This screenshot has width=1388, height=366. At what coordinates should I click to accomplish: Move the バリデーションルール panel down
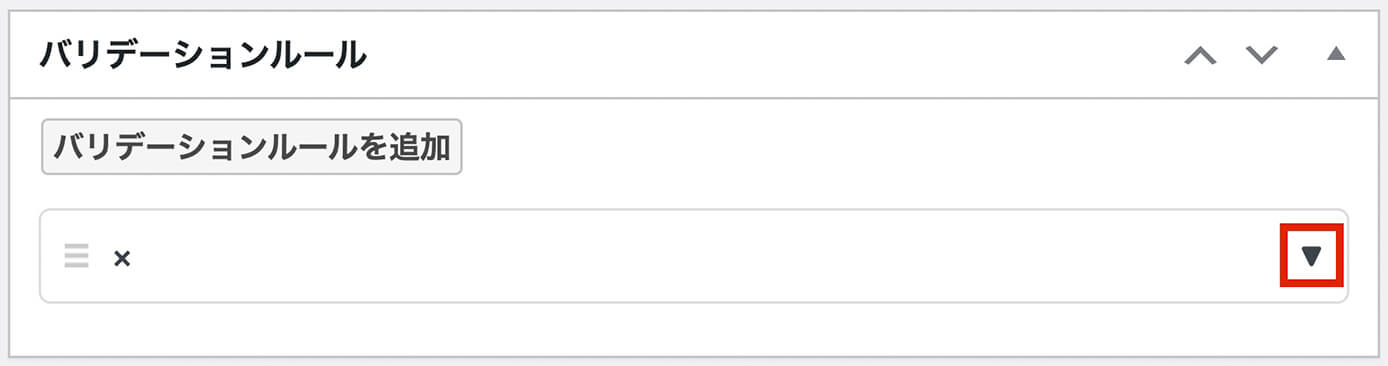pos(1262,55)
